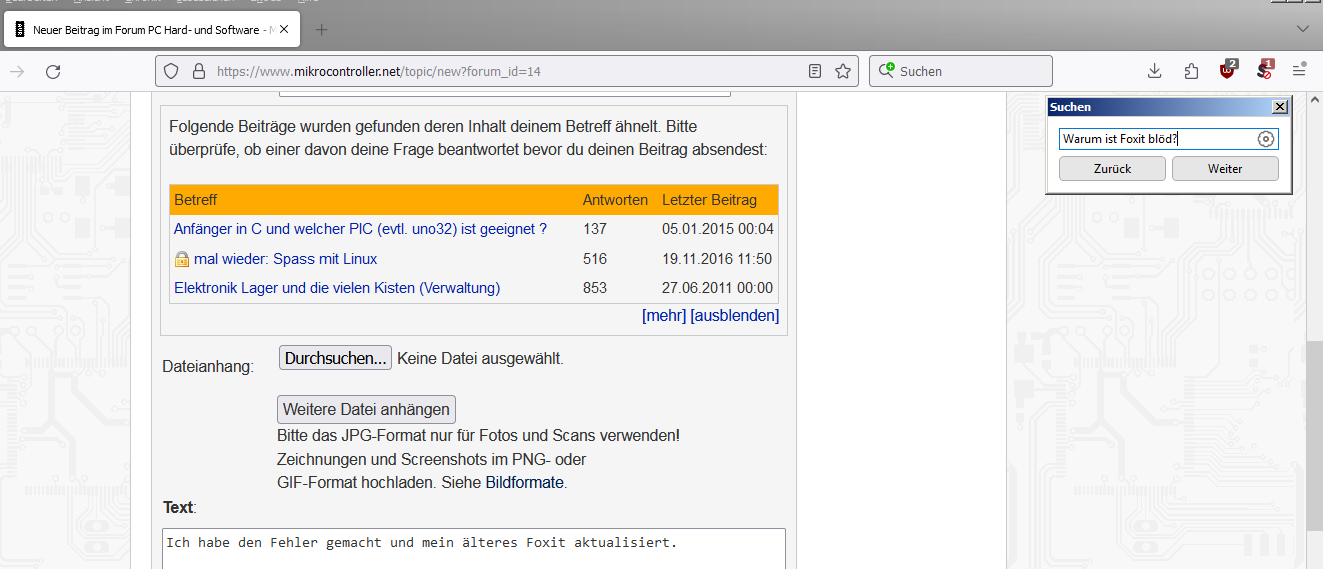This screenshot has height=569, width=1325.
Task: Open thread Elektronik Lager und die vielen Kisten
Action: pyautogui.click(x=337, y=288)
